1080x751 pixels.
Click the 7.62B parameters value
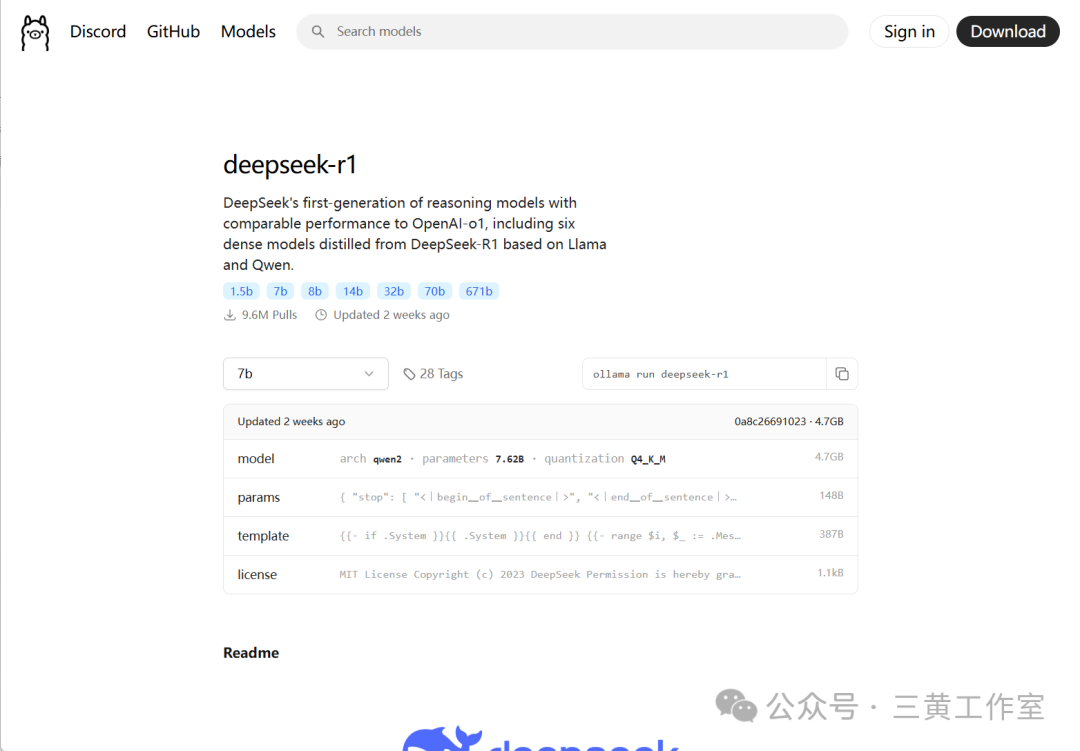click(510, 459)
